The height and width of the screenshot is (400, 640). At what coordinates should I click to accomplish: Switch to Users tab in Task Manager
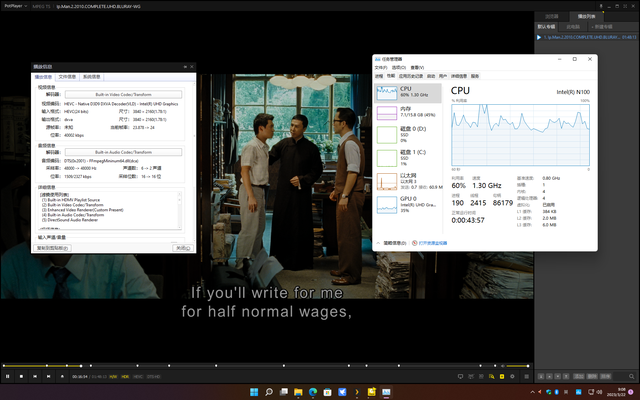point(443,76)
